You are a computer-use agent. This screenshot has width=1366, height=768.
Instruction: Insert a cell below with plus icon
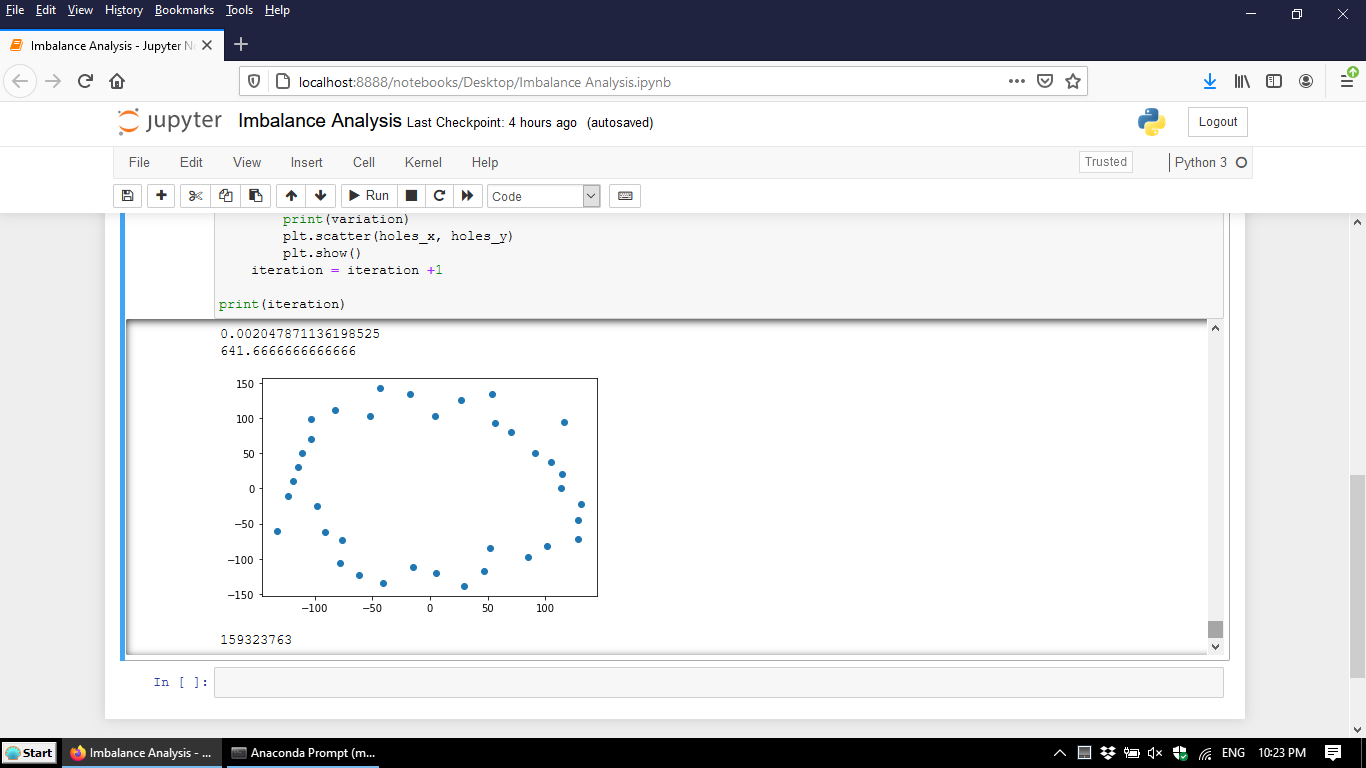pos(161,196)
